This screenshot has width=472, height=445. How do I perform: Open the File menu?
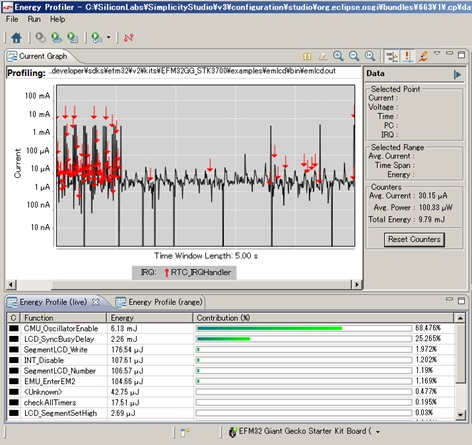pos(12,19)
